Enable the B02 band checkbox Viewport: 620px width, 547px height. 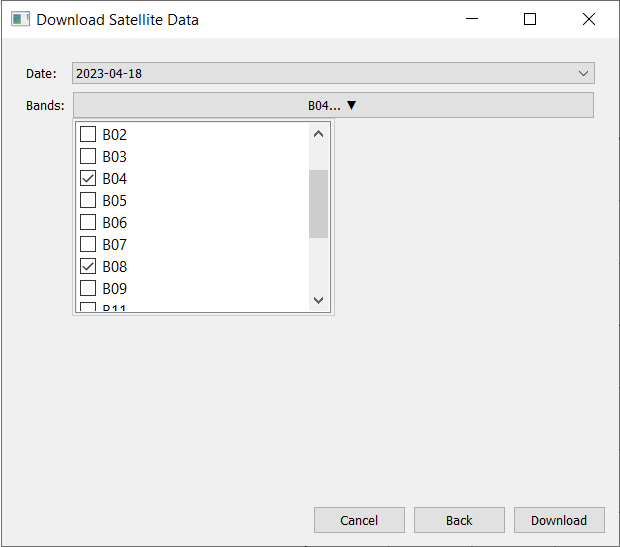(88, 134)
